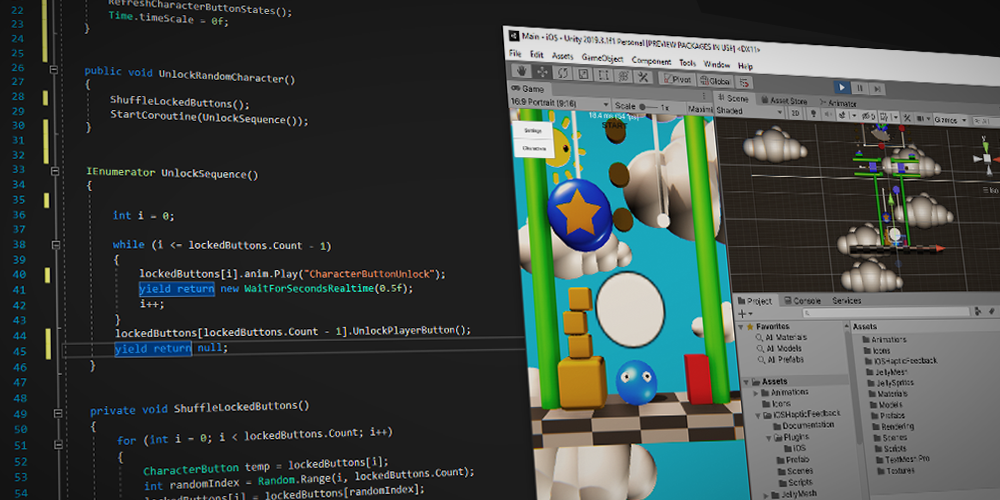The height and width of the screenshot is (500, 1000).
Task: Switch to the Asset Store tab
Action: [785, 101]
